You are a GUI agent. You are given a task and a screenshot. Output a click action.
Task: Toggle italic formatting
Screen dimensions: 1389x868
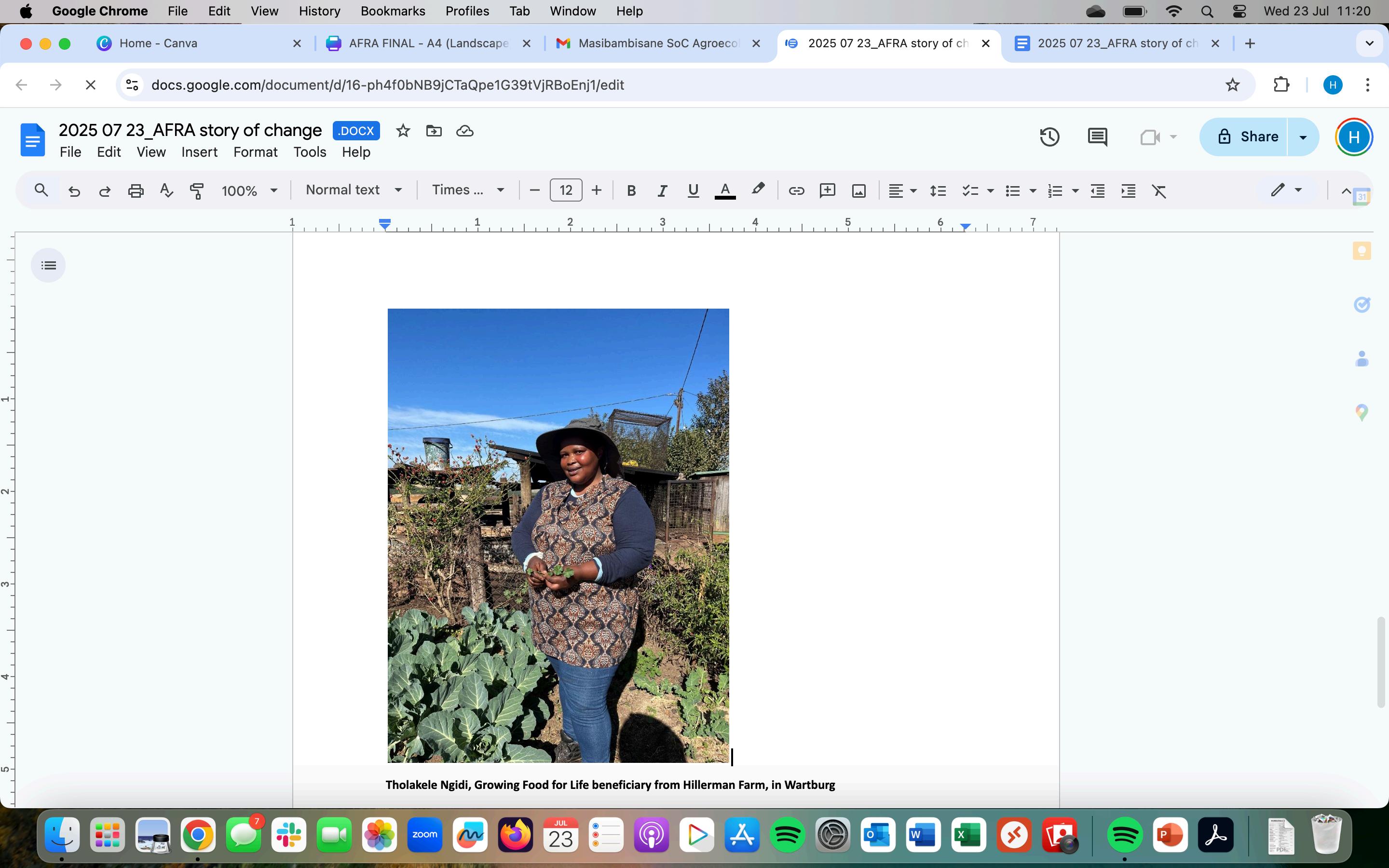[662, 190]
